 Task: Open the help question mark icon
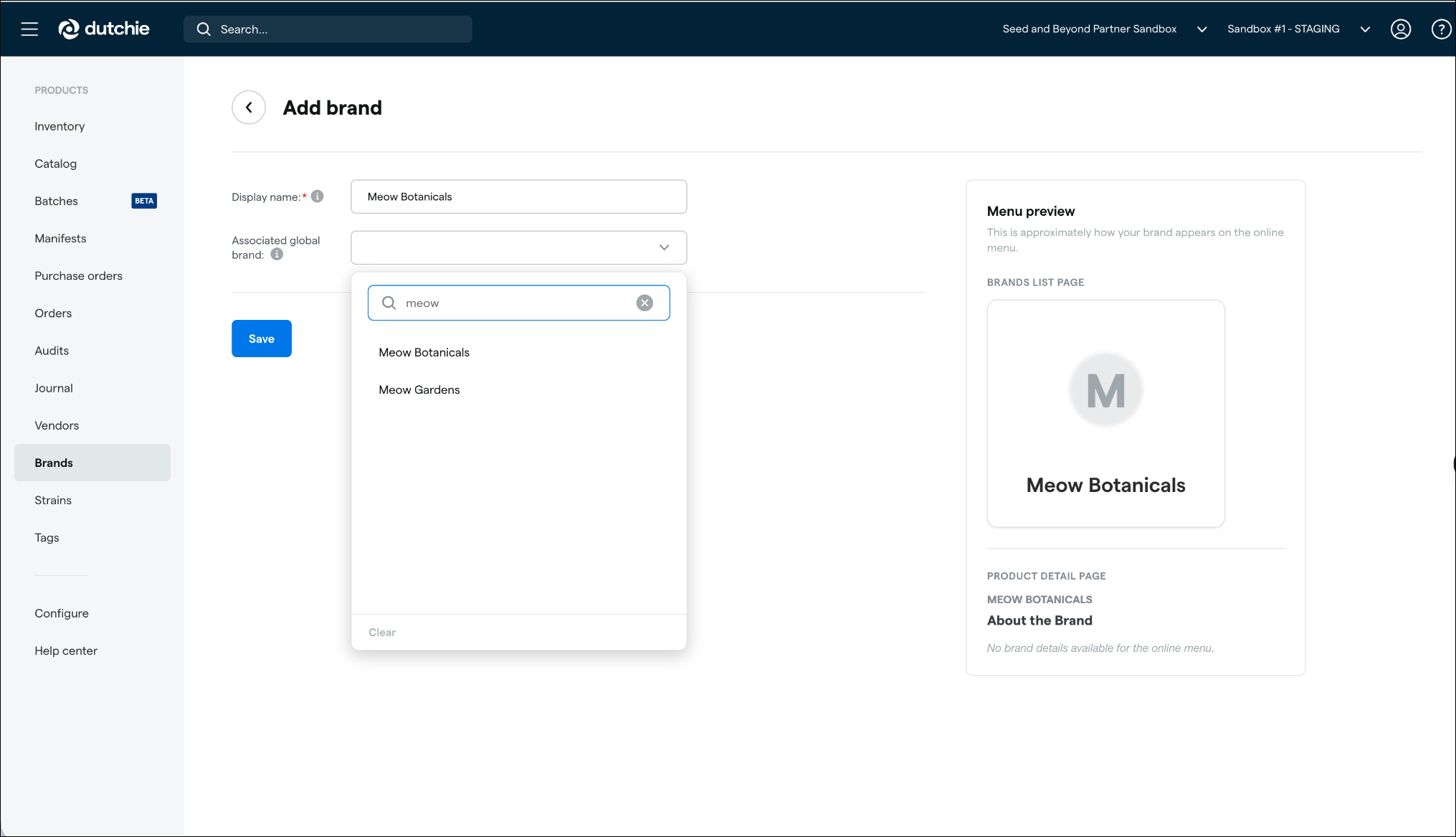pyautogui.click(x=1441, y=29)
